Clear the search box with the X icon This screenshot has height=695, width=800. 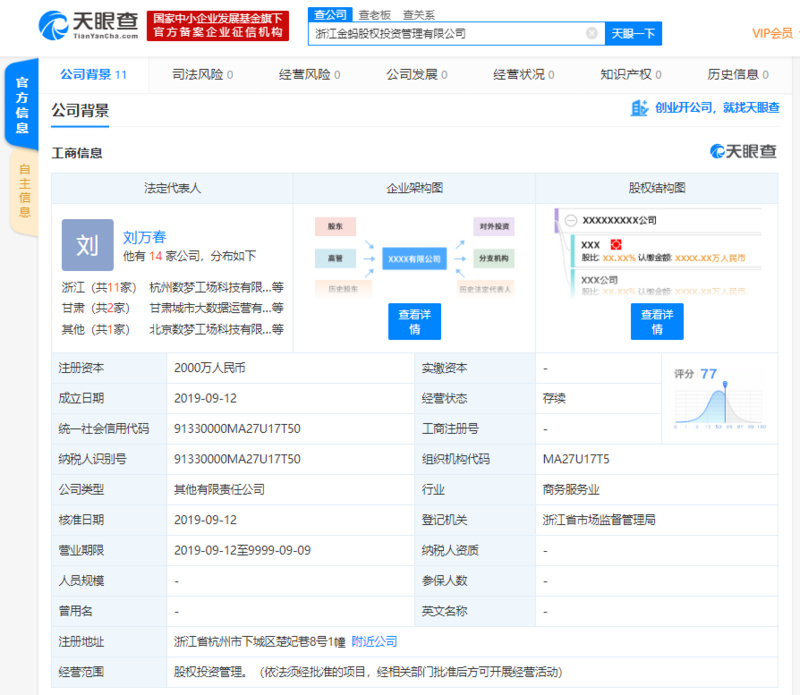[x=591, y=33]
